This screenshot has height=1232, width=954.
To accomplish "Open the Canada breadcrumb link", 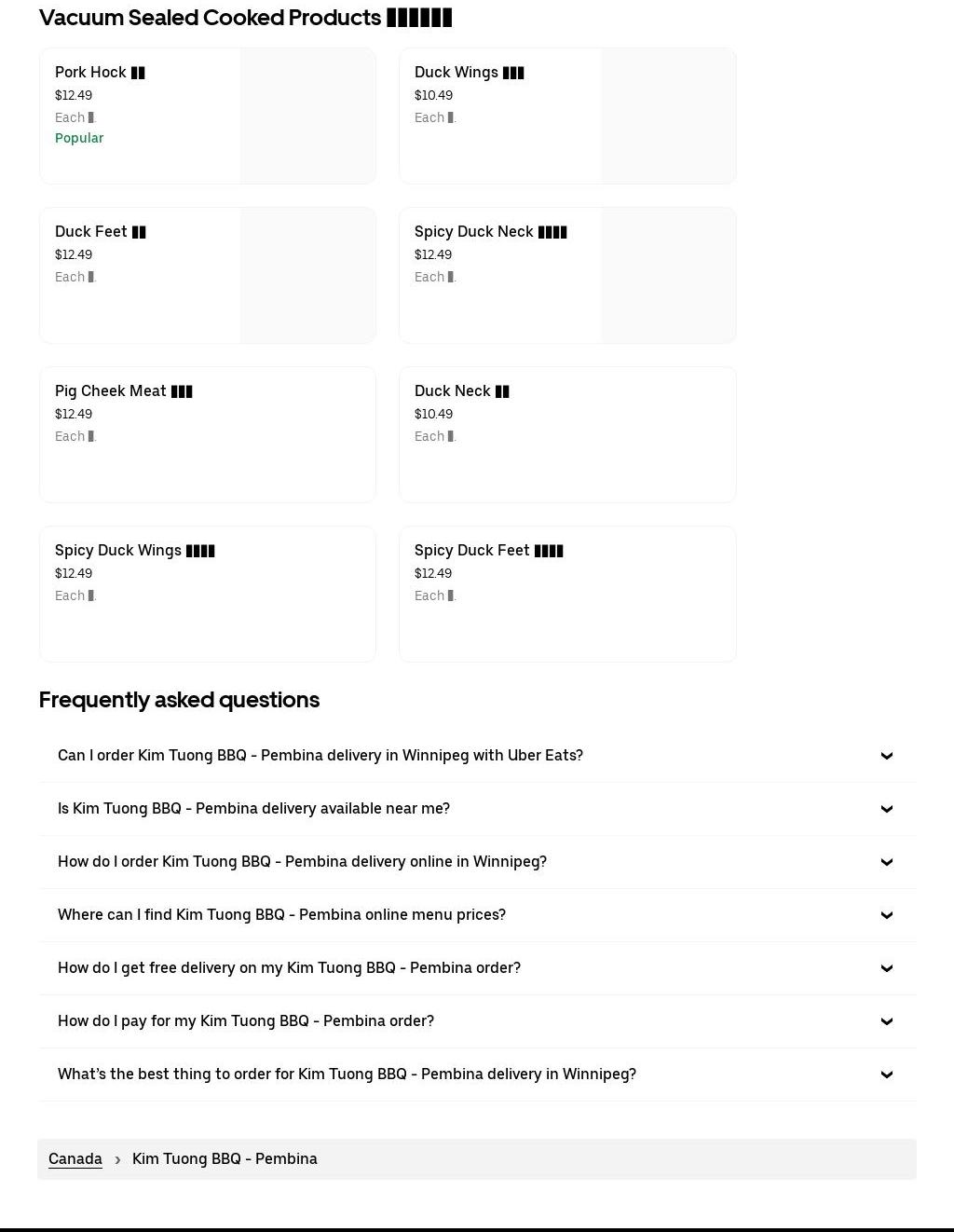I will pos(75,1159).
